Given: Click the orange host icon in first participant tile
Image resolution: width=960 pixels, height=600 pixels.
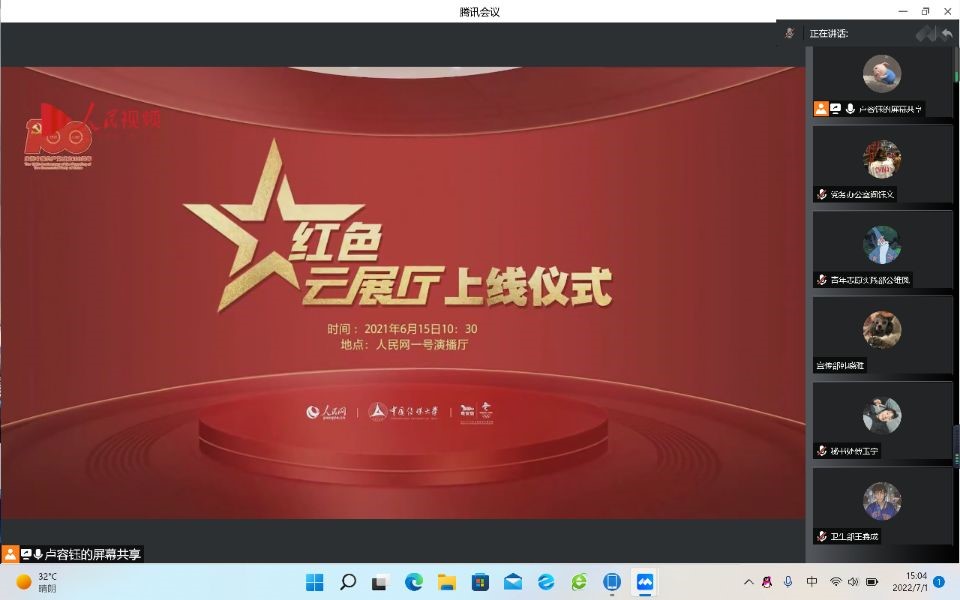Looking at the screenshot, I should tap(821, 109).
